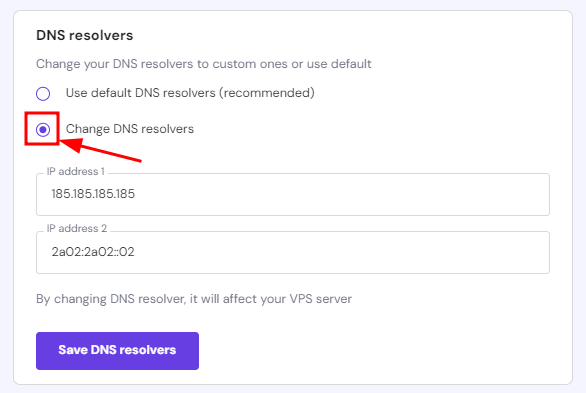Click the red arrow annotation pointing at the radio
Image resolution: width=586 pixels, height=393 pixels.
point(101,150)
